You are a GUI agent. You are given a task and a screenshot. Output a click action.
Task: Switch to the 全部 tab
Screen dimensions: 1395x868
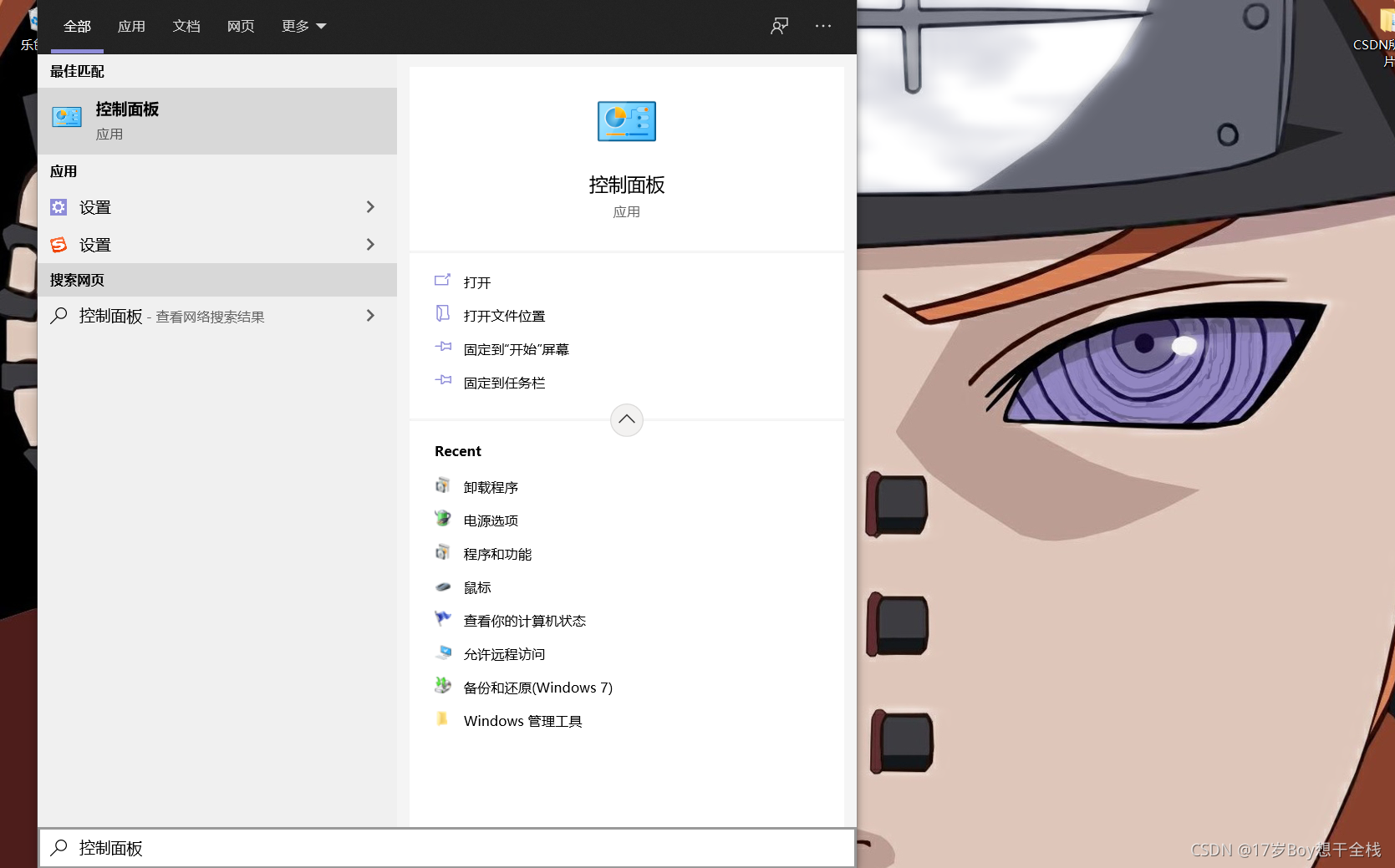point(77,26)
